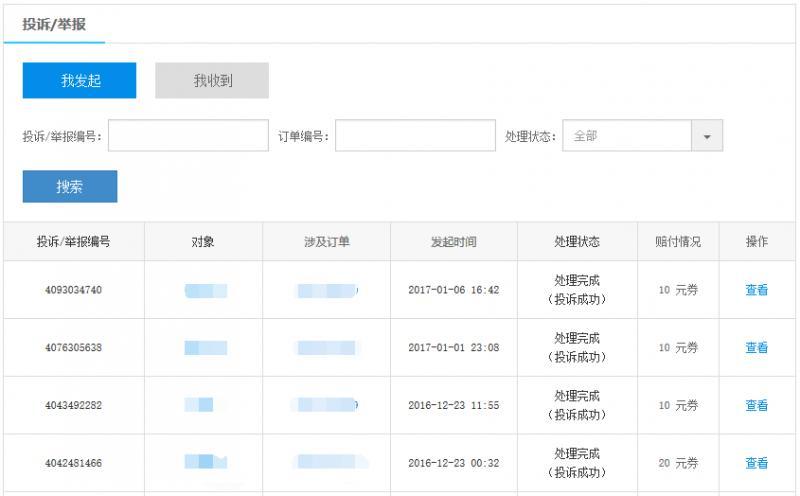Click complaint number 4093034740
The image size is (800, 496).
(73, 290)
